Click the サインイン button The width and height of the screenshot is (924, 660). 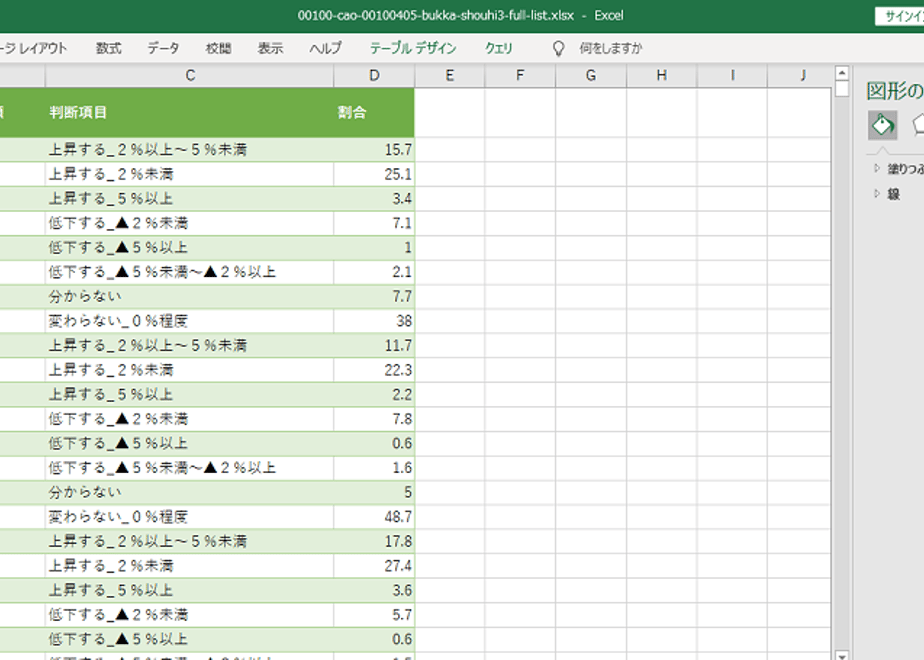coord(900,16)
